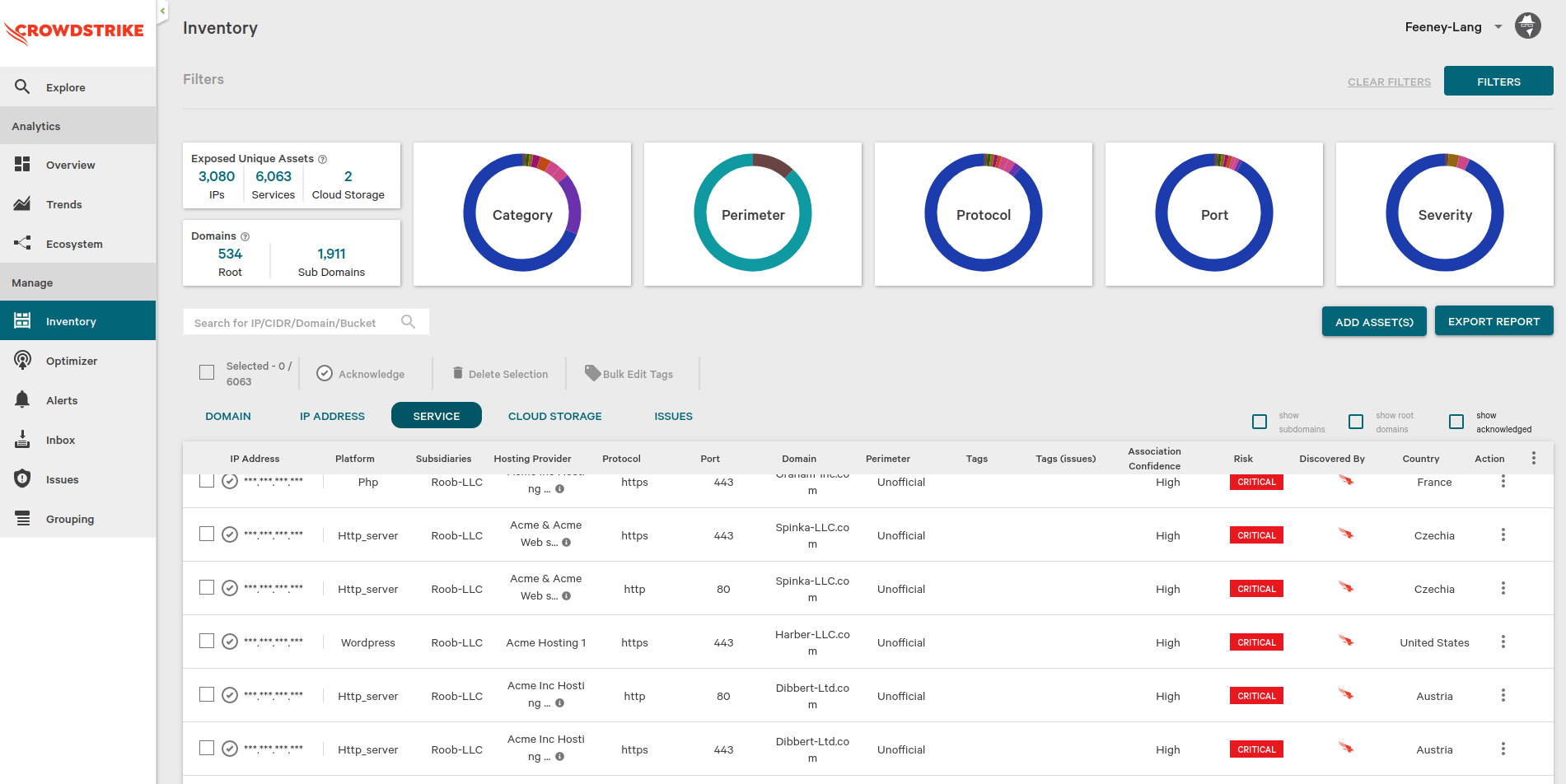The height and width of the screenshot is (784, 1566).
Task: Click the Acknowledge action label
Action: (372, 374)
